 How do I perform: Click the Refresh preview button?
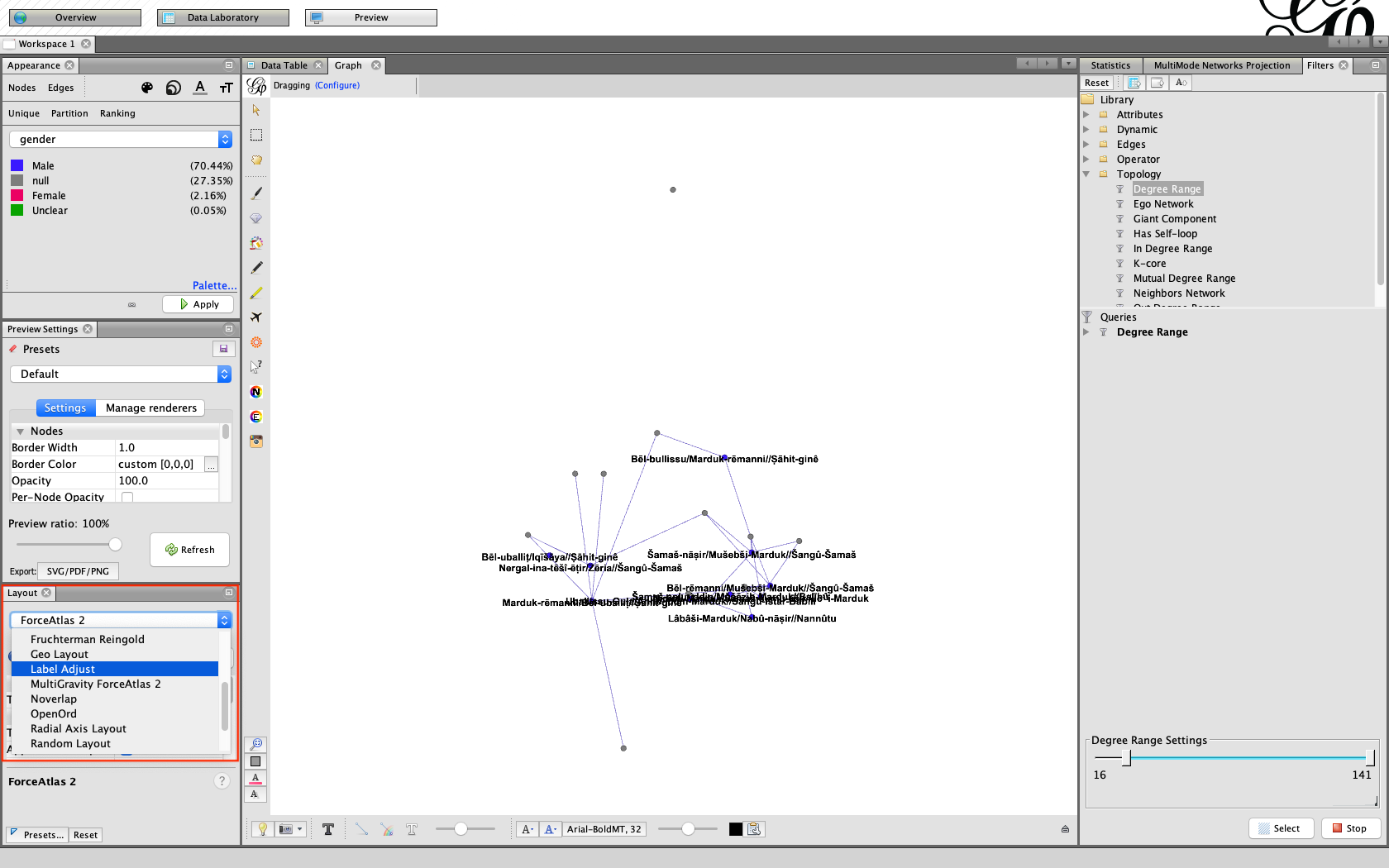[x=189, y=550]
